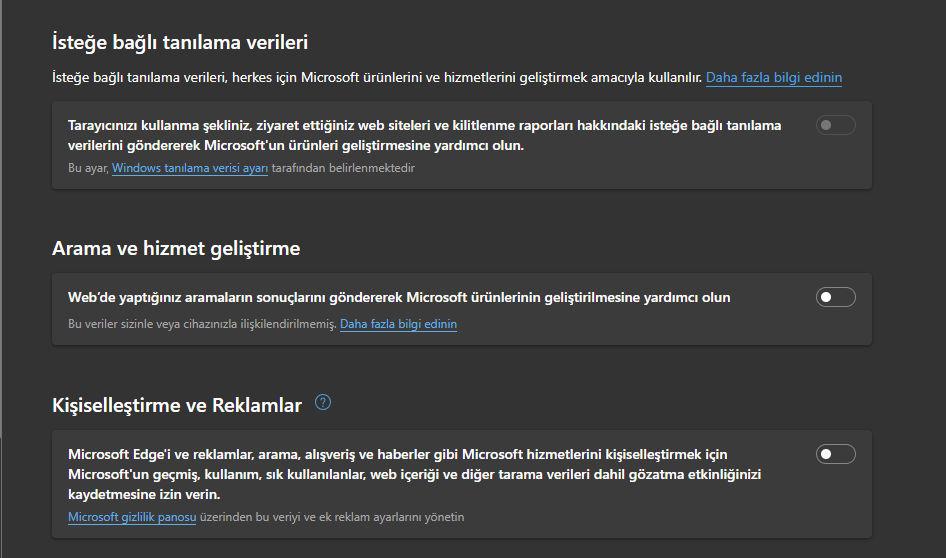This screenshot has height=558, width=946.
Task: Click the 'tarafından belirlenmektedir' note text
Action: coord(343,168)
